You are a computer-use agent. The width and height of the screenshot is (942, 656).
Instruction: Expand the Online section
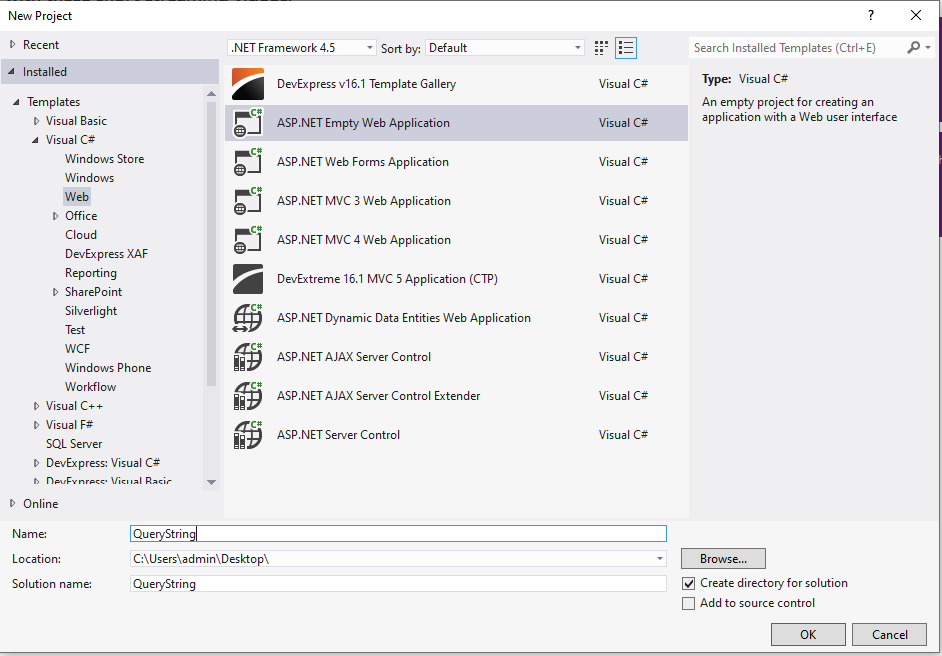tap(13, 503)
